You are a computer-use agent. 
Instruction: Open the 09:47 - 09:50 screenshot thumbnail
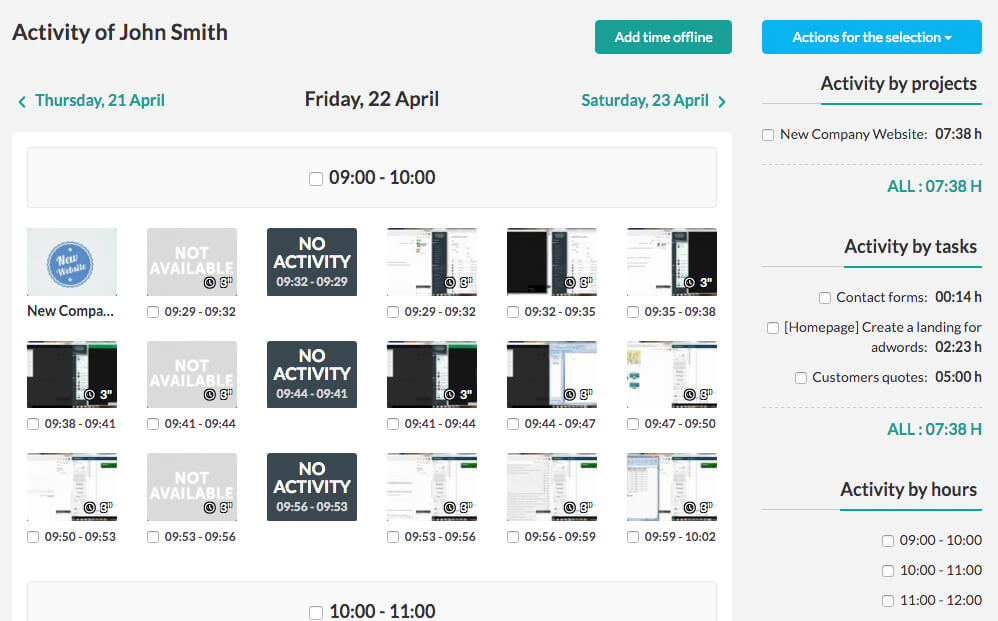point(671,374)
